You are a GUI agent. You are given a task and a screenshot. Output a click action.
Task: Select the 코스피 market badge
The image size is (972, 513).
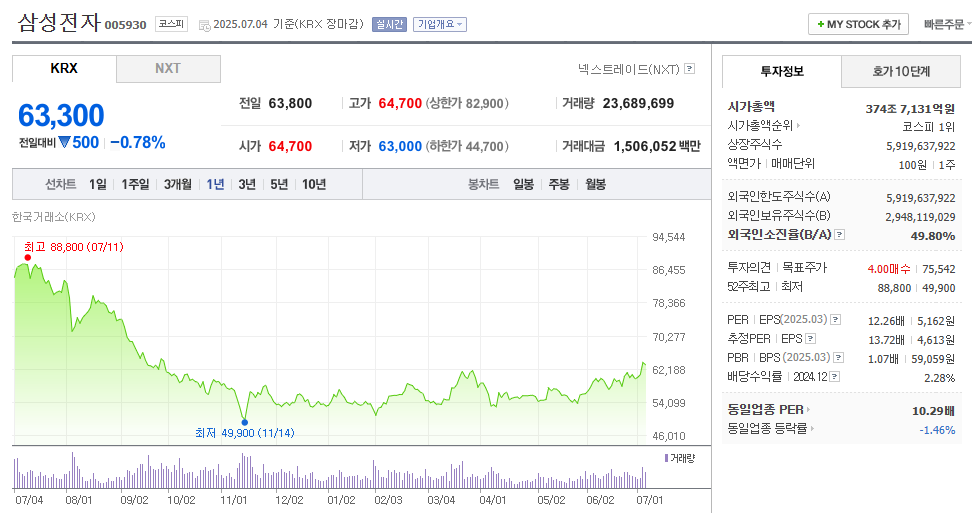click(171, 24)
